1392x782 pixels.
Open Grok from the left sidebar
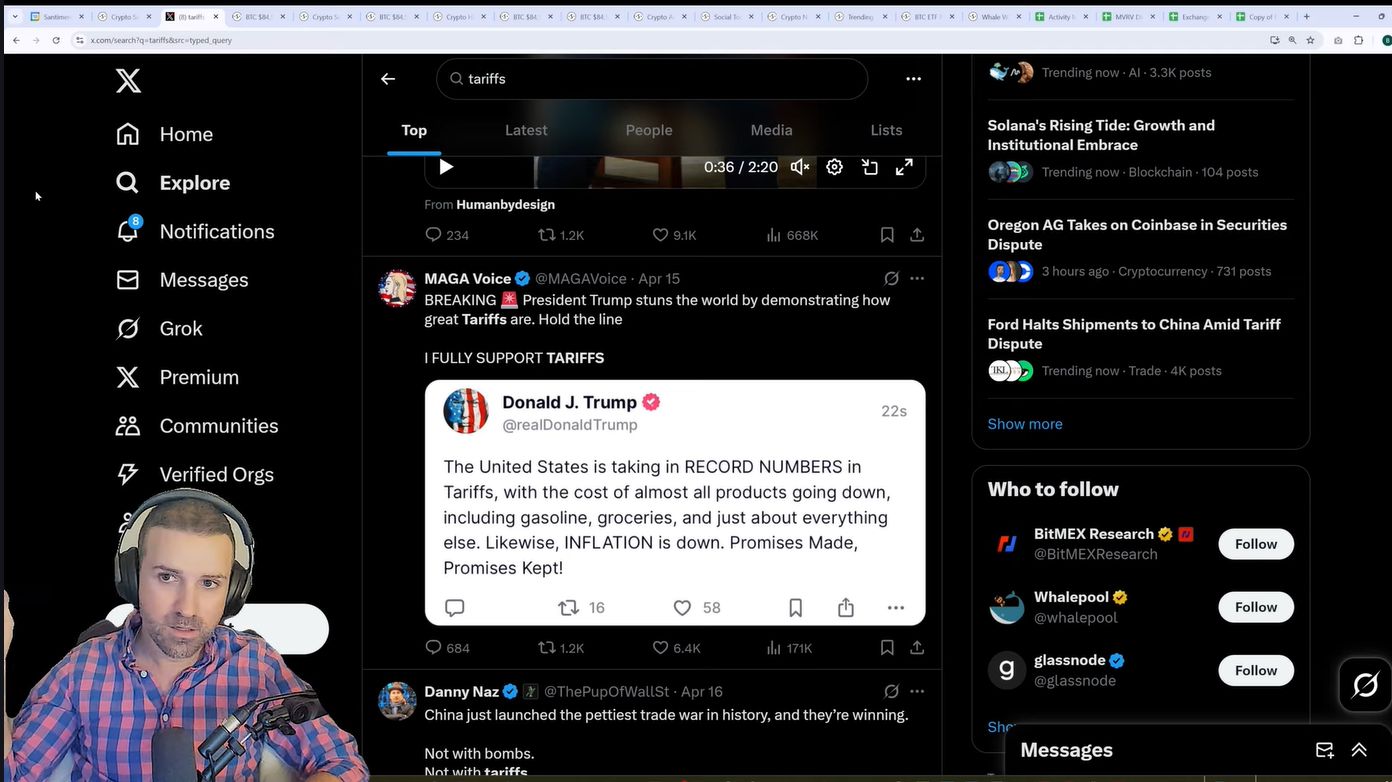(x=159, y=328)
